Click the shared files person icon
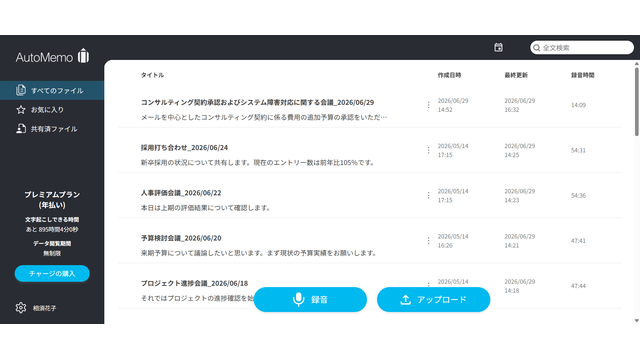640x360 pixels. 21,129
